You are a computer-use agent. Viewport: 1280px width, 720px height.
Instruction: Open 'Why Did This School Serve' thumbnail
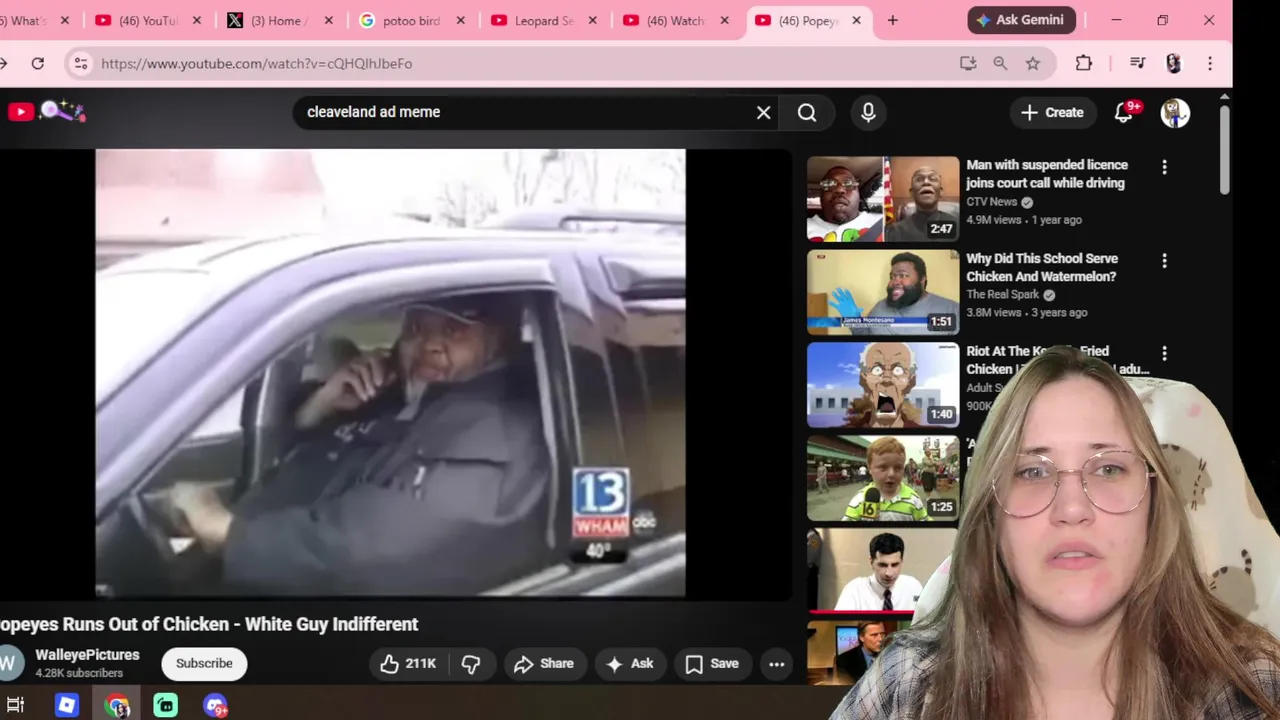(883, 291)
